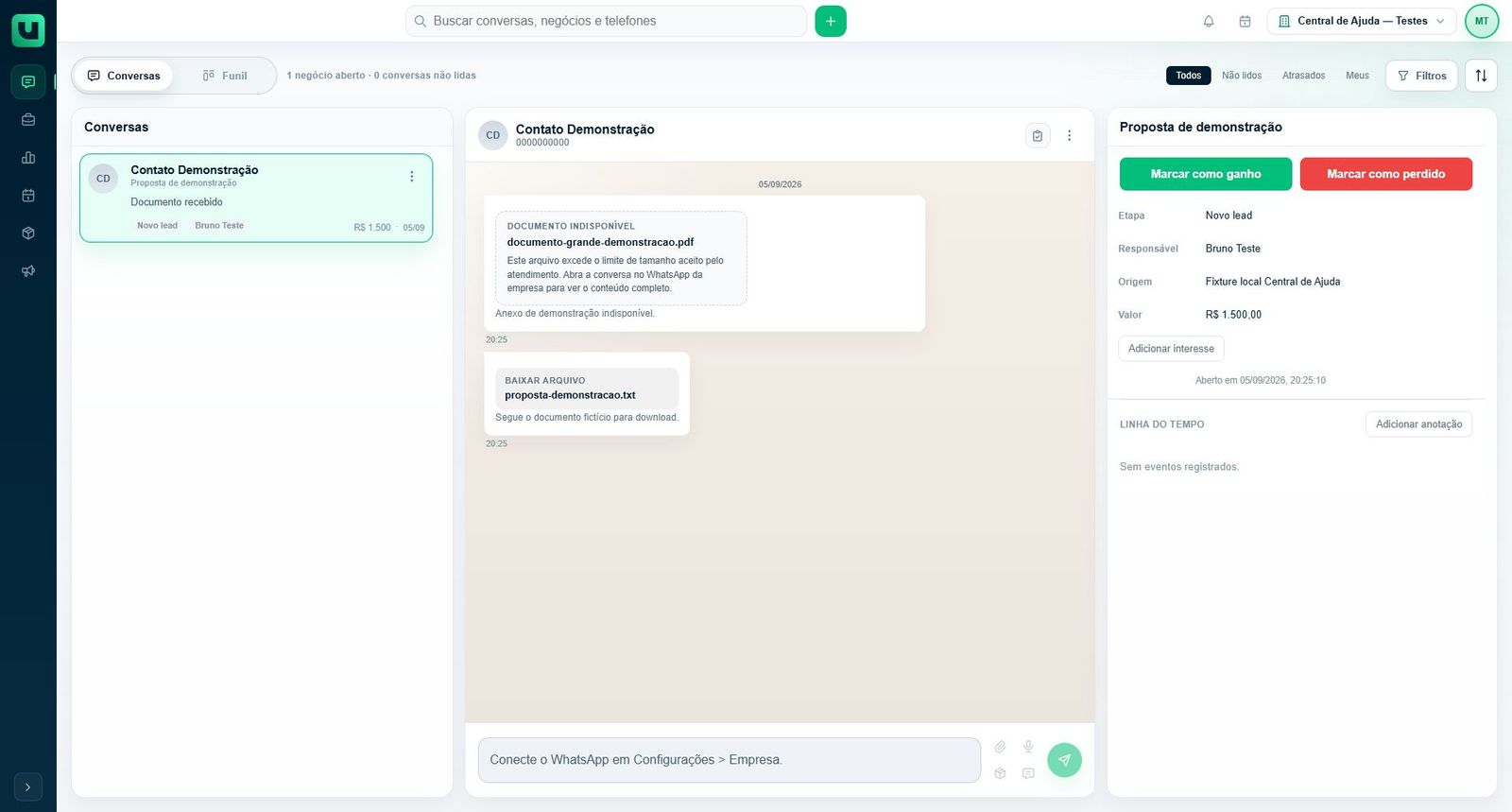
Task: Open the megaphone campaigns sidebar icon
Action: [28, 271]
